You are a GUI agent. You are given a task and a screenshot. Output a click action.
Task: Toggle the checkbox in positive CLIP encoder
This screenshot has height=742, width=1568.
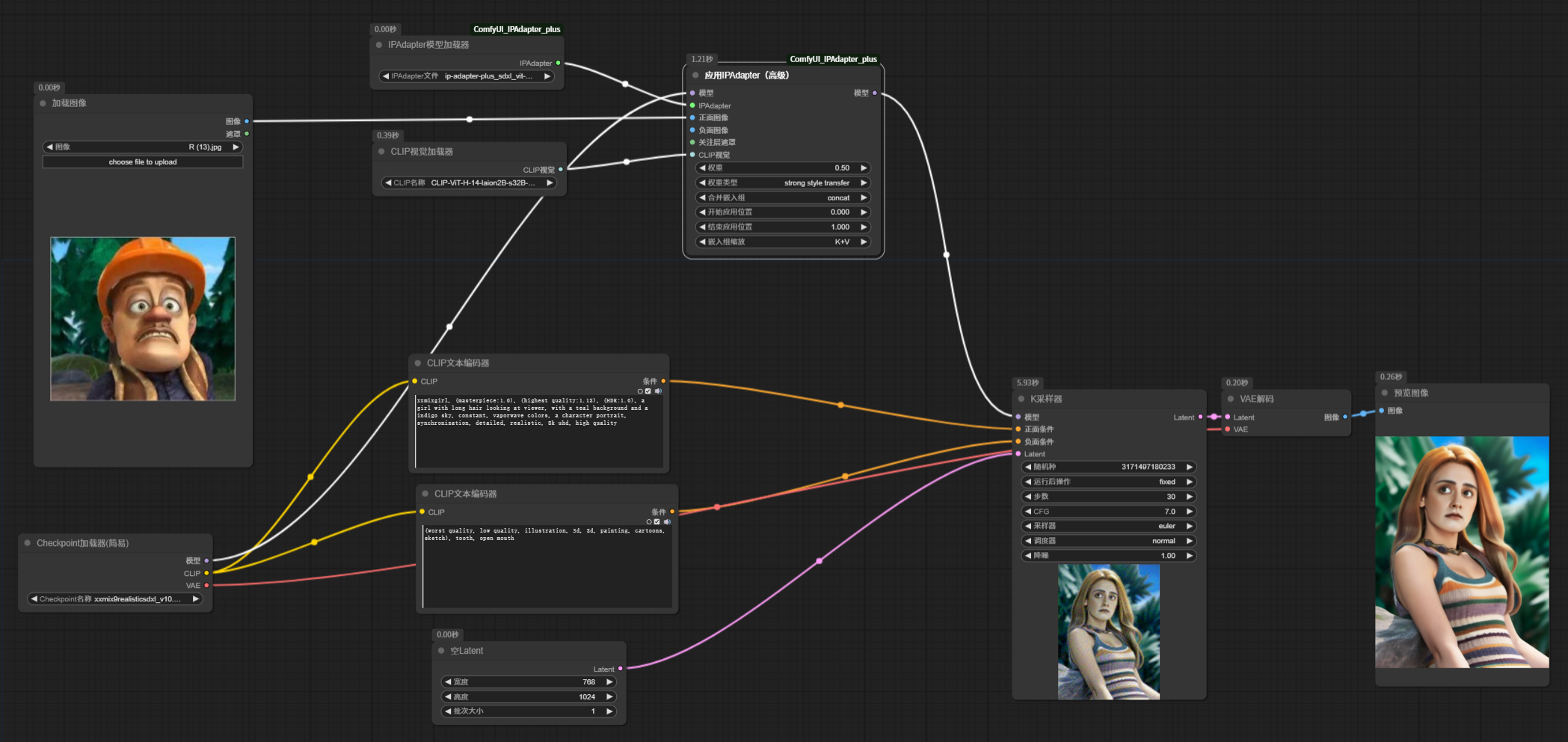tap(648, 391)
